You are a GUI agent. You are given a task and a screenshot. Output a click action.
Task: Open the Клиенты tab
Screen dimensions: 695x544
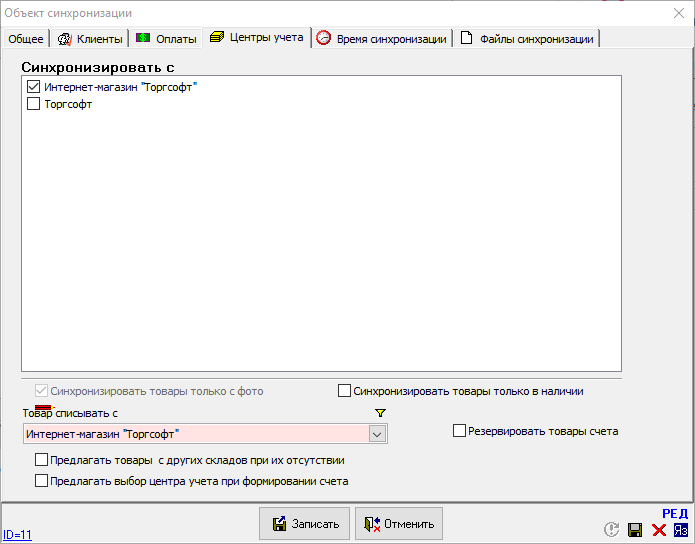pos(90,39)
